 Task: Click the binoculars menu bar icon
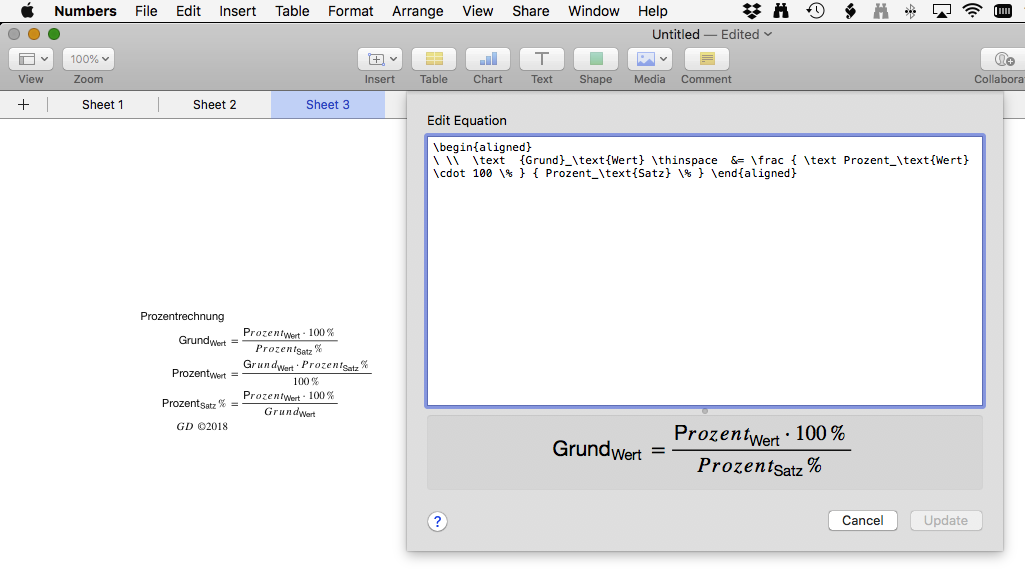[781, 11]
